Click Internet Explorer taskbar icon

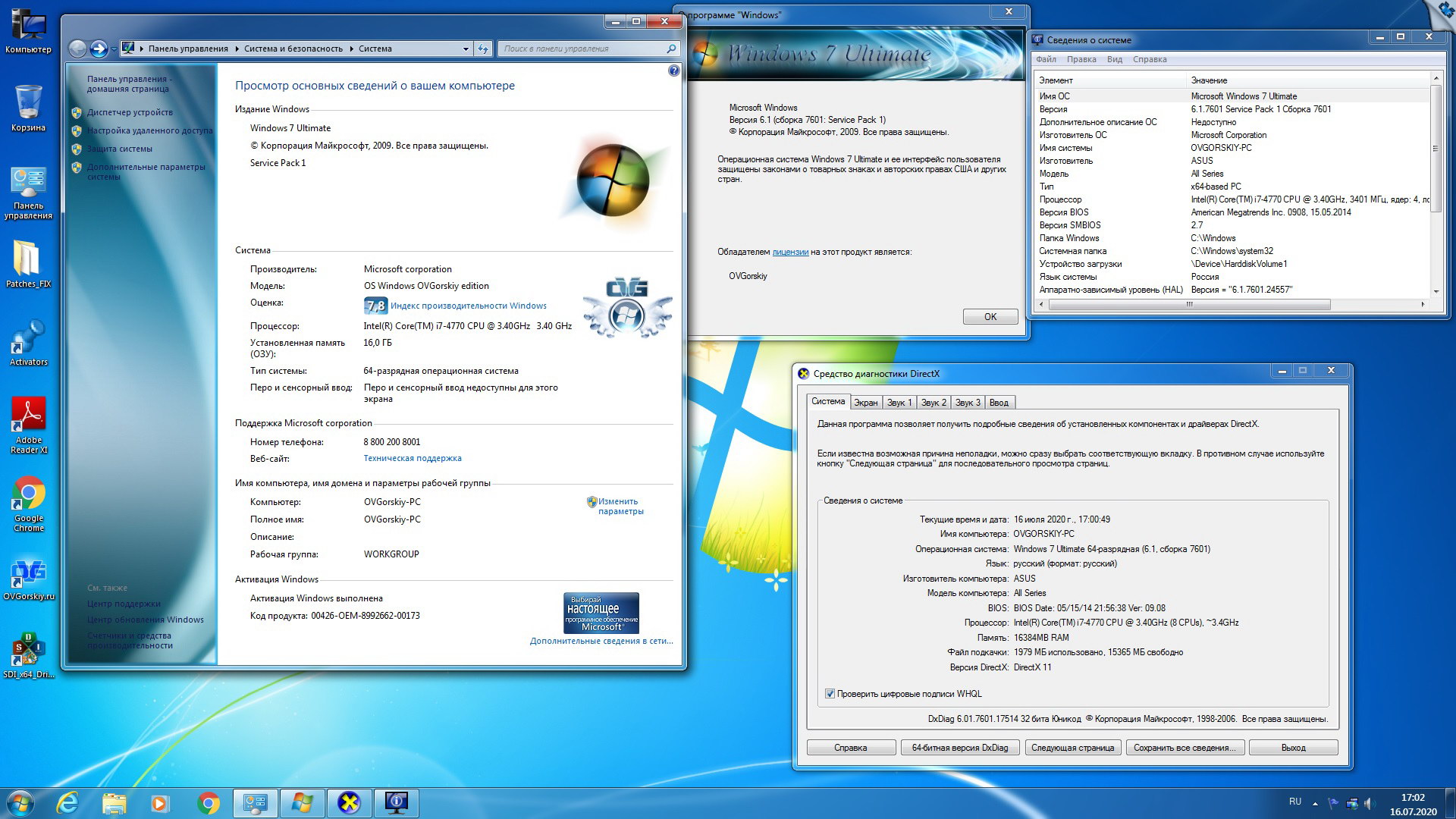point(67,802)
